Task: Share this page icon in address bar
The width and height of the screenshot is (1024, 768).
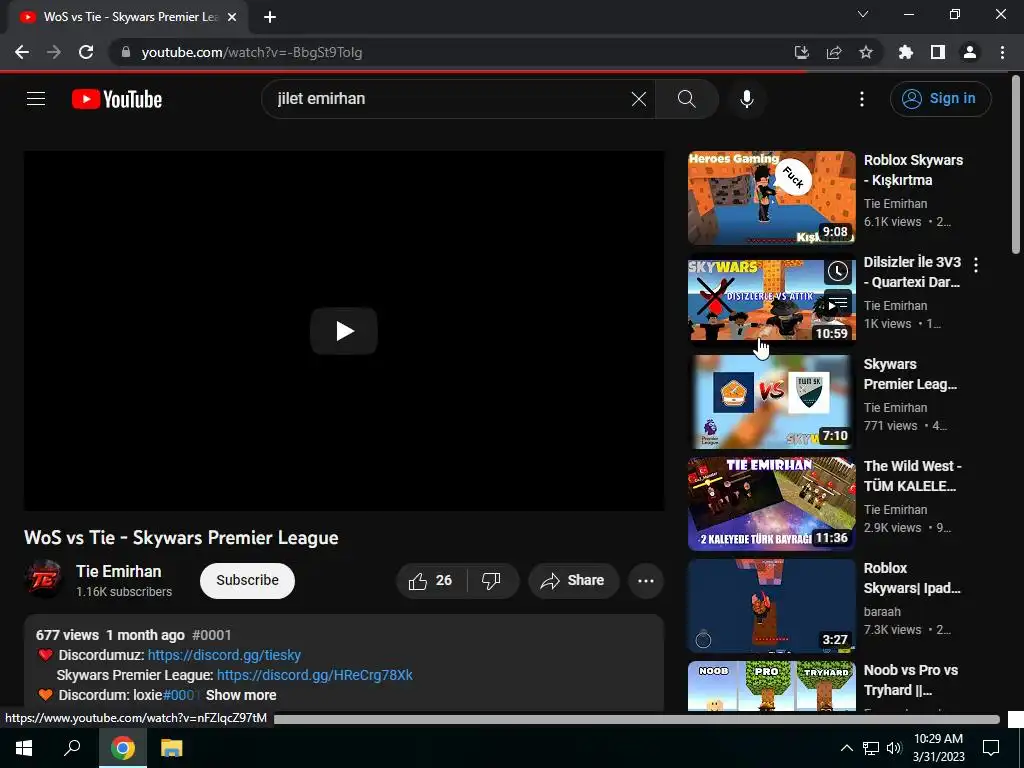Action: (834, 52)
